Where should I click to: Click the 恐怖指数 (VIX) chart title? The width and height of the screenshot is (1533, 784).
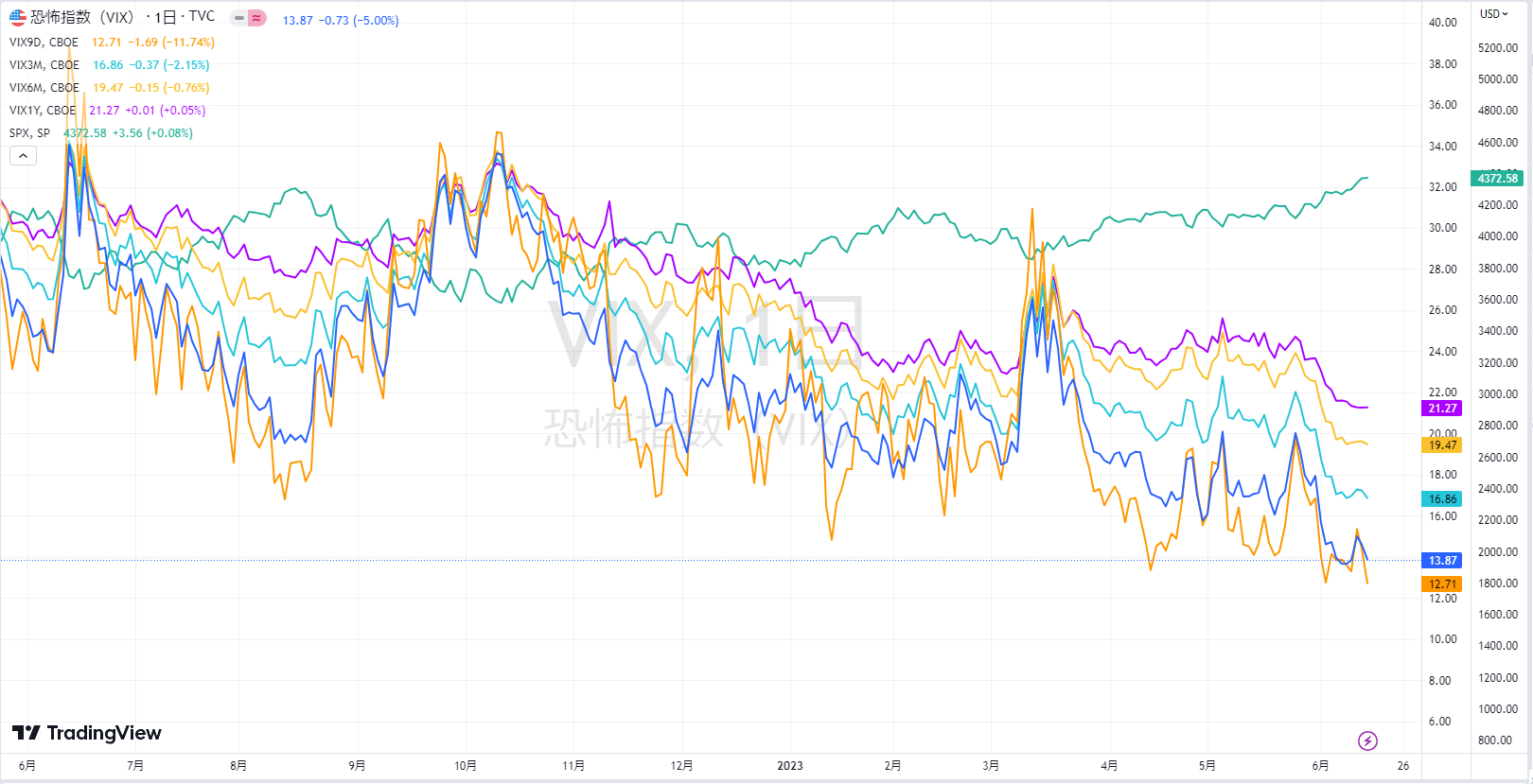[81, 17]
